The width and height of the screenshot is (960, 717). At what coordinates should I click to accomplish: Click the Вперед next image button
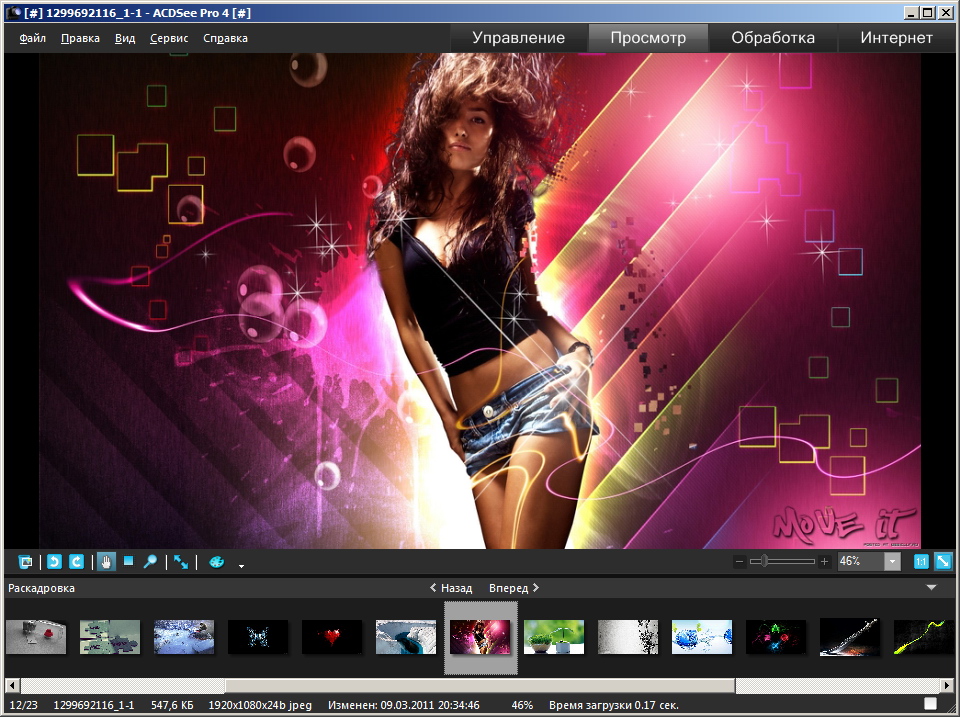click(x=514, y=588)
